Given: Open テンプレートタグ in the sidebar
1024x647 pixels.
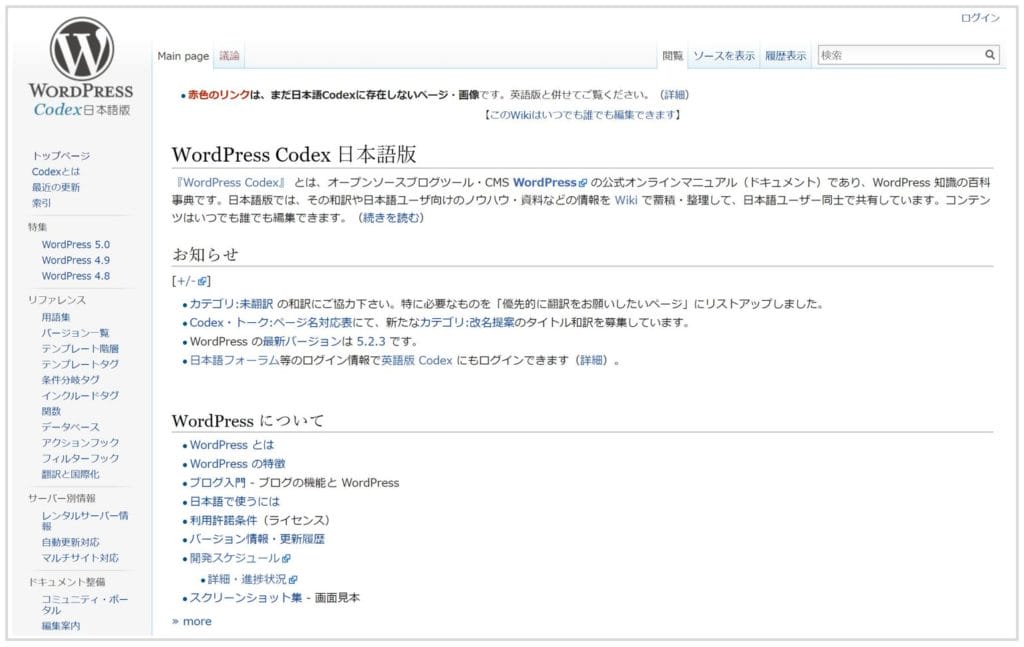Looking at the screenshot, I should pos(80,364).
